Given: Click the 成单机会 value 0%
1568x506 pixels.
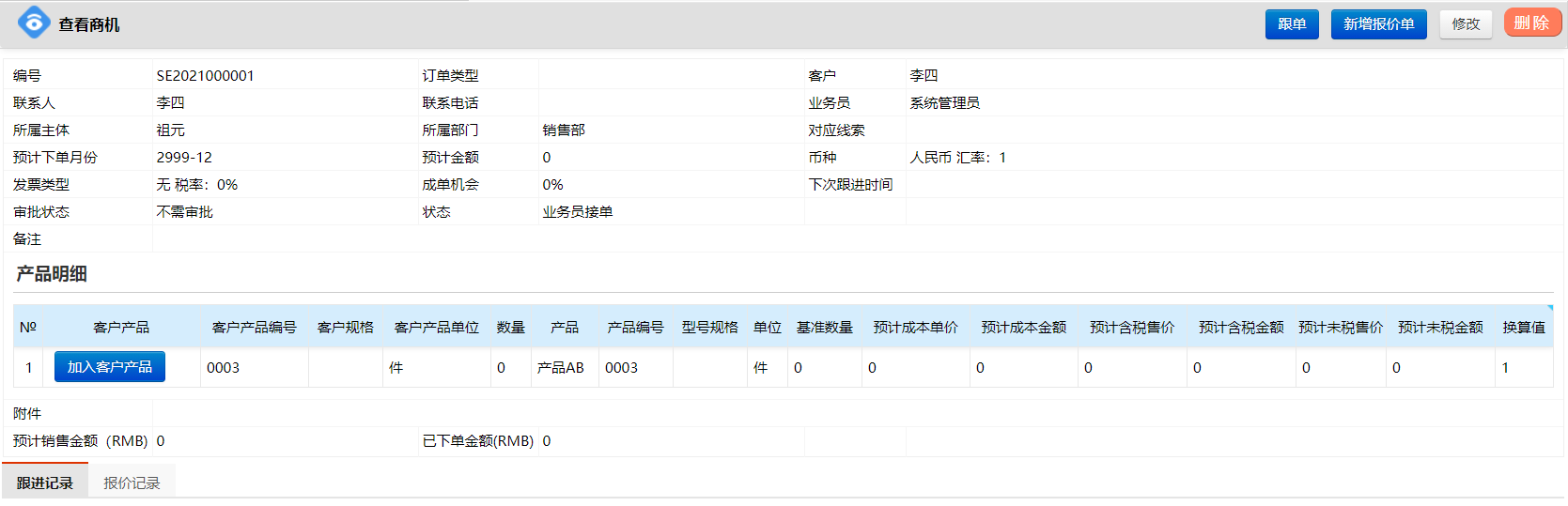Looking at the screenshot, I should [552, 185].
